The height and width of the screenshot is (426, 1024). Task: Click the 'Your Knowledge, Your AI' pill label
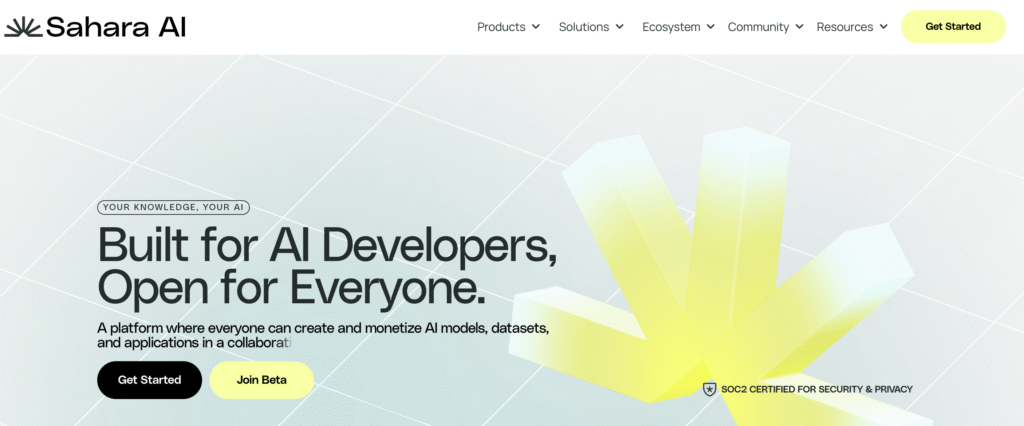click(173, 208)
